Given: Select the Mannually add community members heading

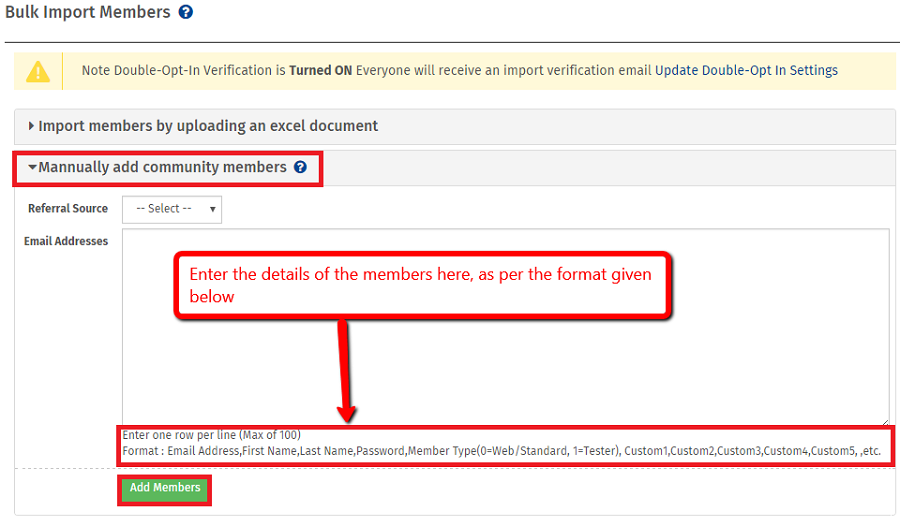Looking at the screenshot, I should (163, 168).
